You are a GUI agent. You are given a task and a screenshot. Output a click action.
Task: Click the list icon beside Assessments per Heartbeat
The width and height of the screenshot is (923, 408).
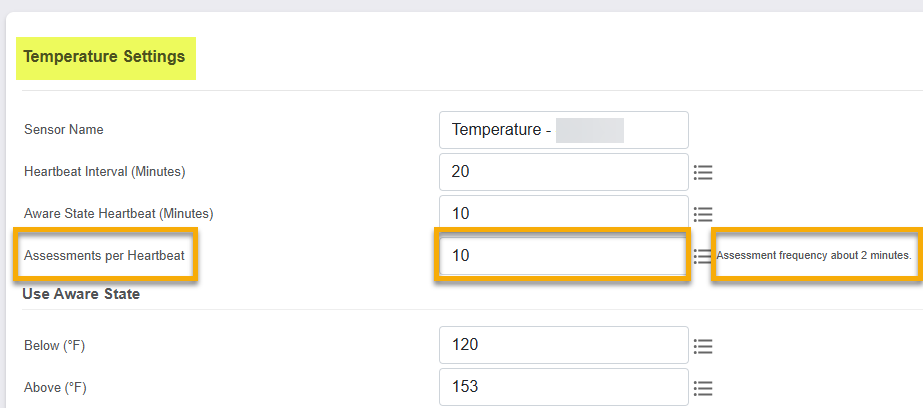pos(703,256)
